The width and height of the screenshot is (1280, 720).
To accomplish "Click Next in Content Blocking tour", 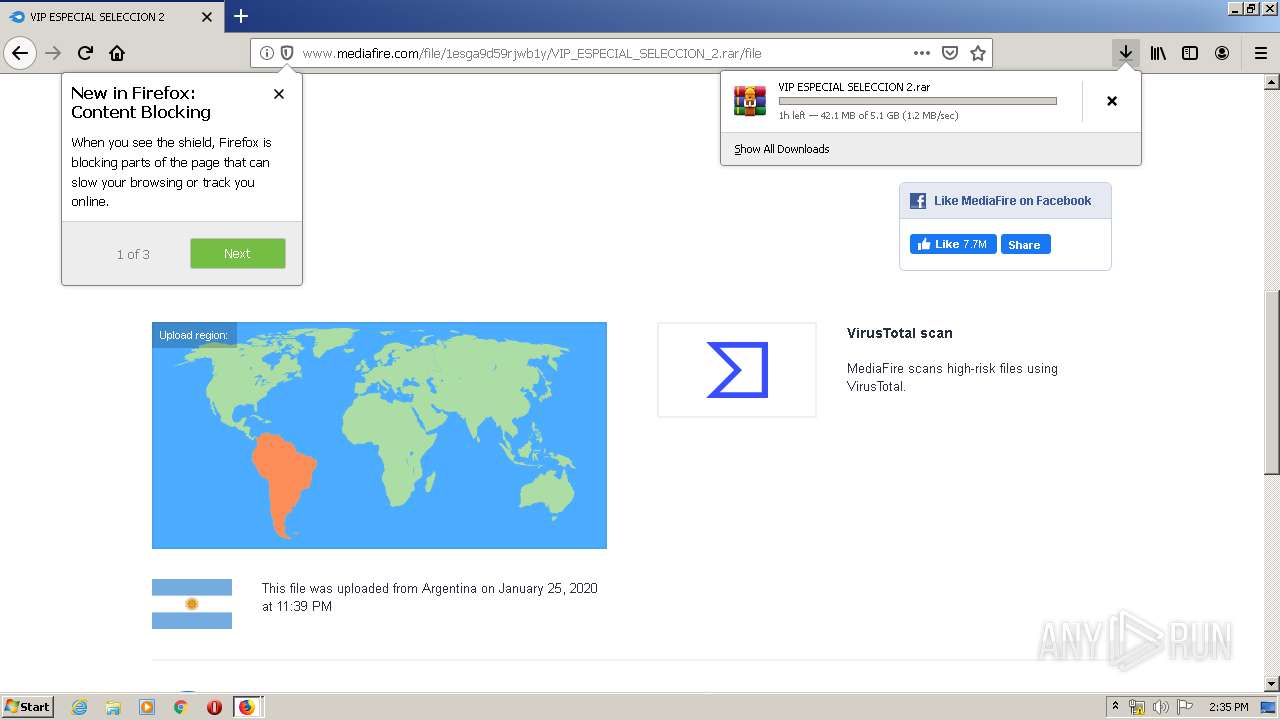I will (238, 254).
